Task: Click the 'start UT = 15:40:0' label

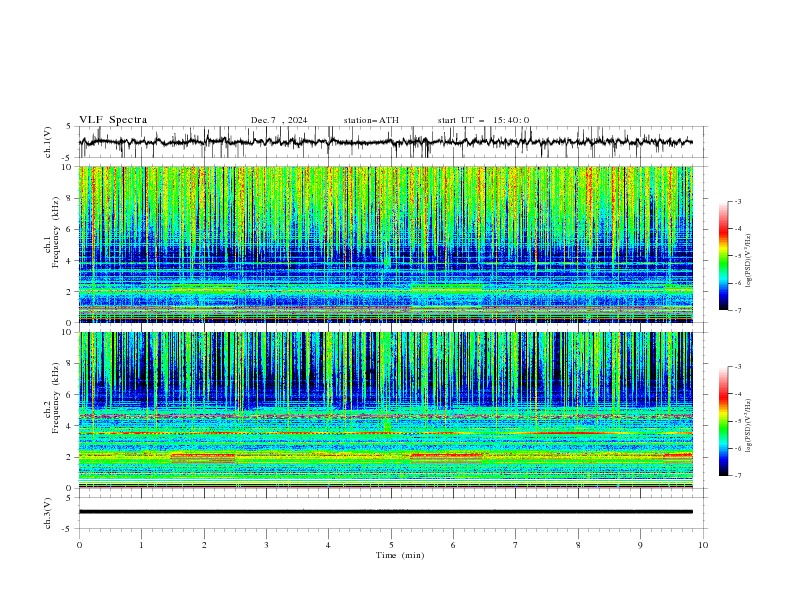Action: coord(483,120)
